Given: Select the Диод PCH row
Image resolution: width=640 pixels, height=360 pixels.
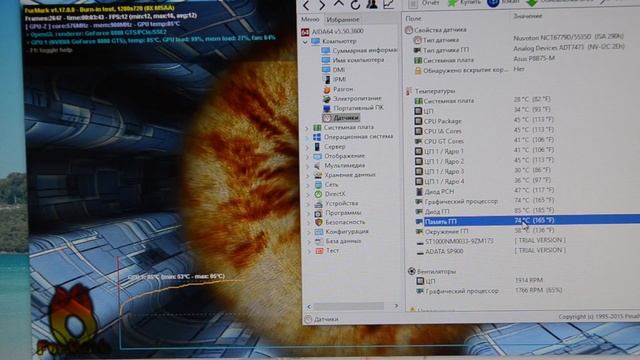Looking at the screenshot, I should coord(484,191).
